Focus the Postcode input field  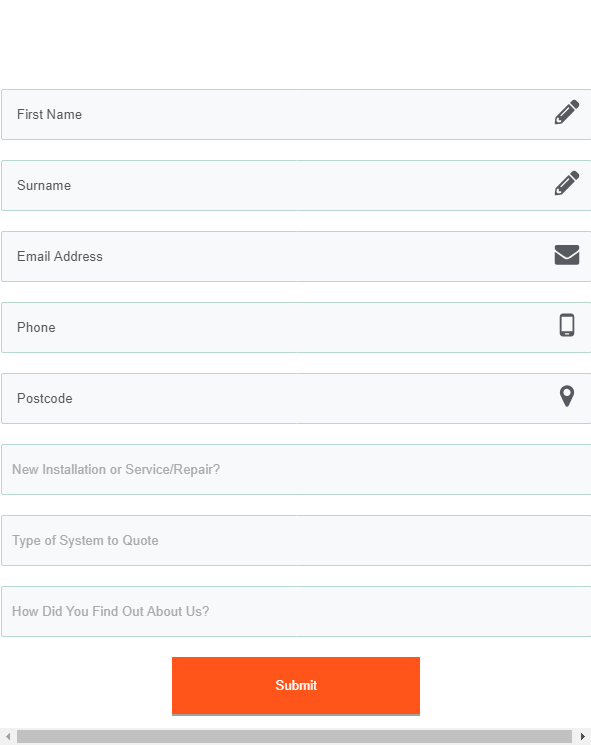(296, 398)
